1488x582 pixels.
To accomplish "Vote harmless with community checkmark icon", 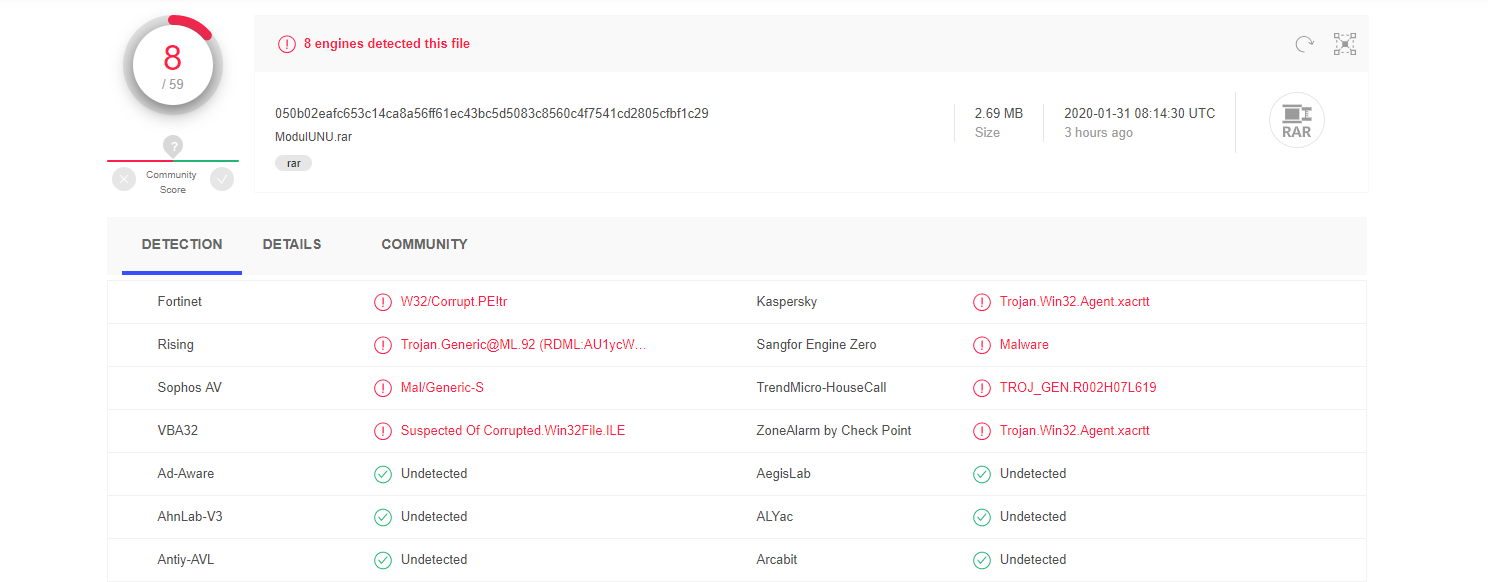I will (x=222, y=179).
